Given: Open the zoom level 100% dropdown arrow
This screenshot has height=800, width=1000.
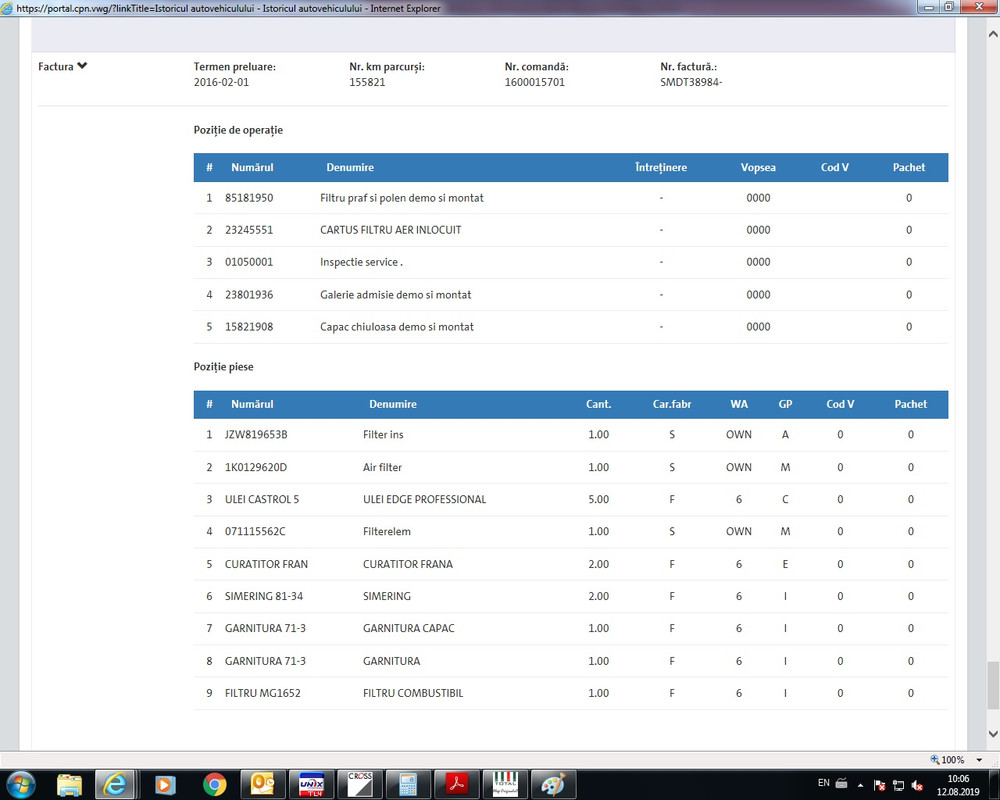Looking at the screenshot, I should pyautogui.click(x=979, y=760).
